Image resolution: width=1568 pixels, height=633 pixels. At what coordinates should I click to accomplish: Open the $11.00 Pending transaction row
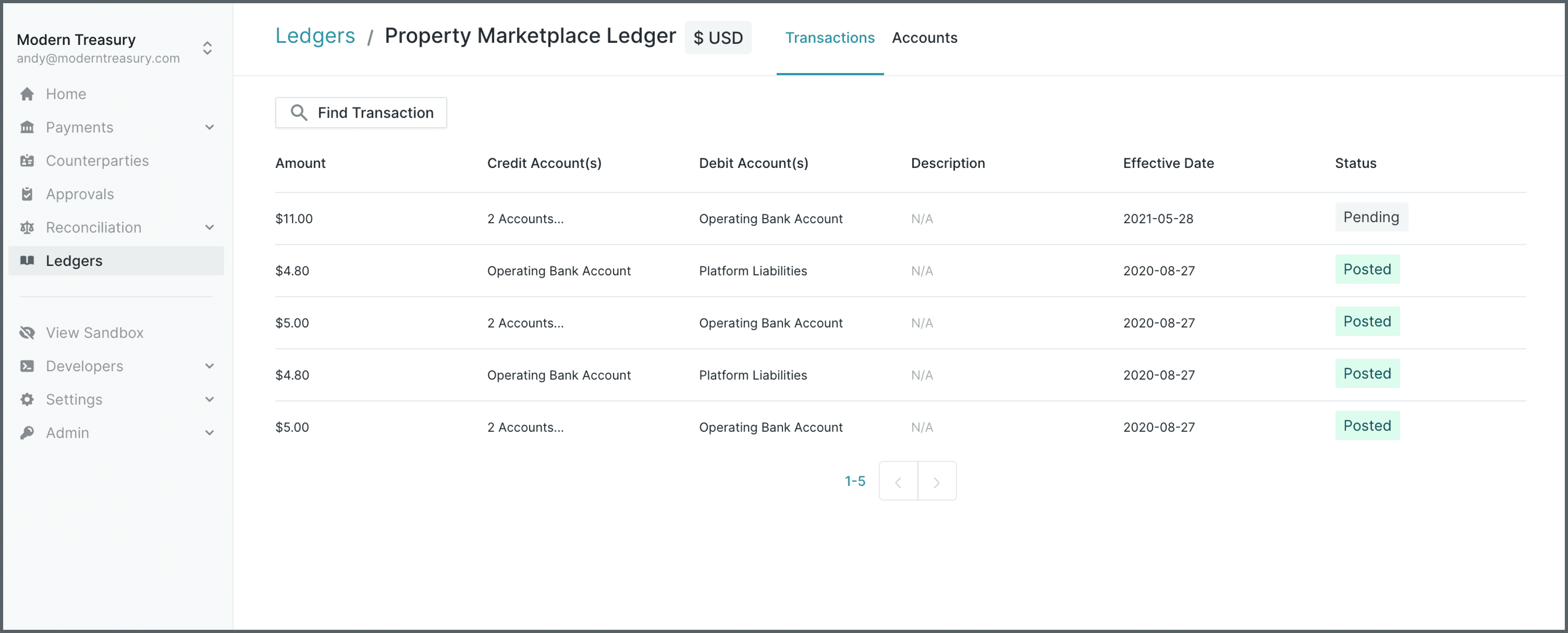click(900, 218)
